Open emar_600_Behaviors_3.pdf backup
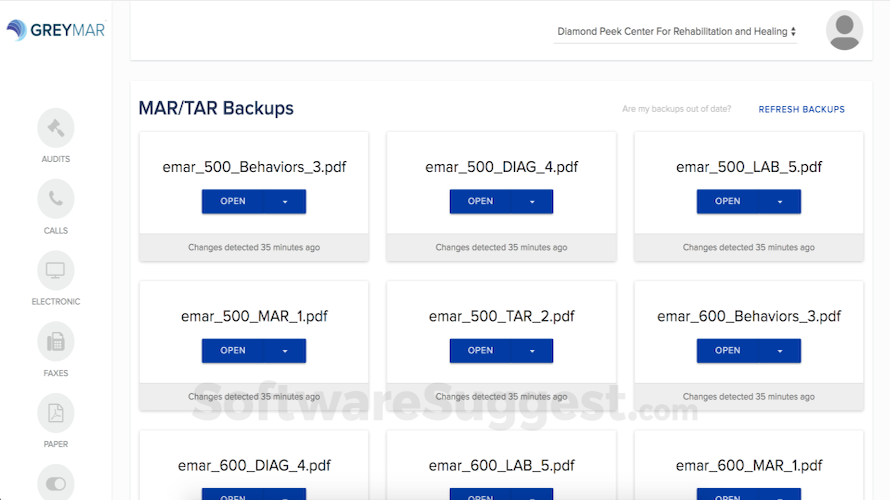890x500 pixels. pyautogui.click(x=728, y=351)
